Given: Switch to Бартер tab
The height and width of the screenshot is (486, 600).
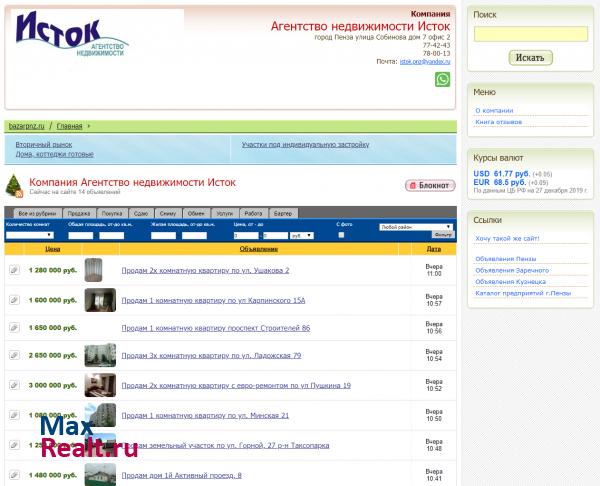Looking at the screenshot, I should point(283,213).
